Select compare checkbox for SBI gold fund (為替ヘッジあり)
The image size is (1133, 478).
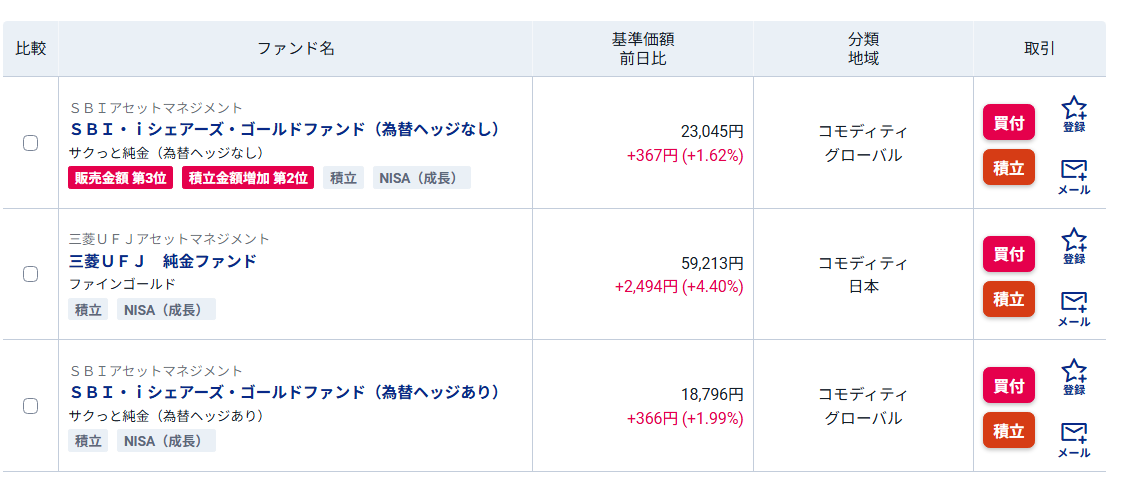point(31,406)
